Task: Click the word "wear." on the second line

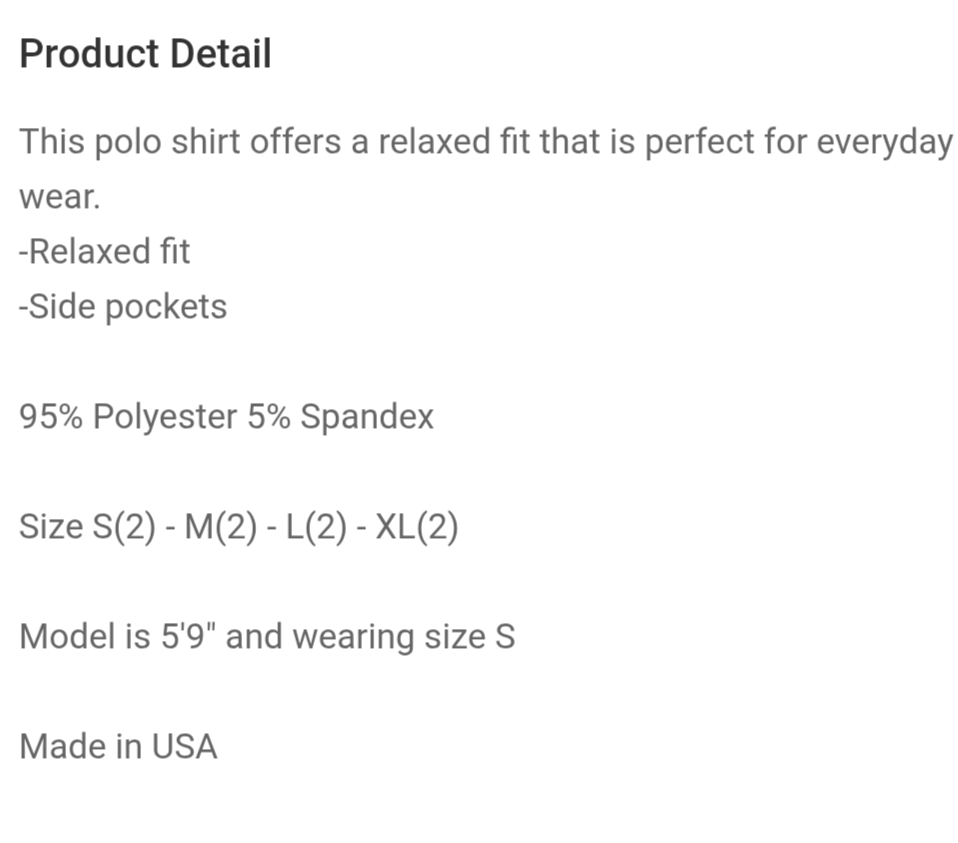Action: click(x=60, y=197)
